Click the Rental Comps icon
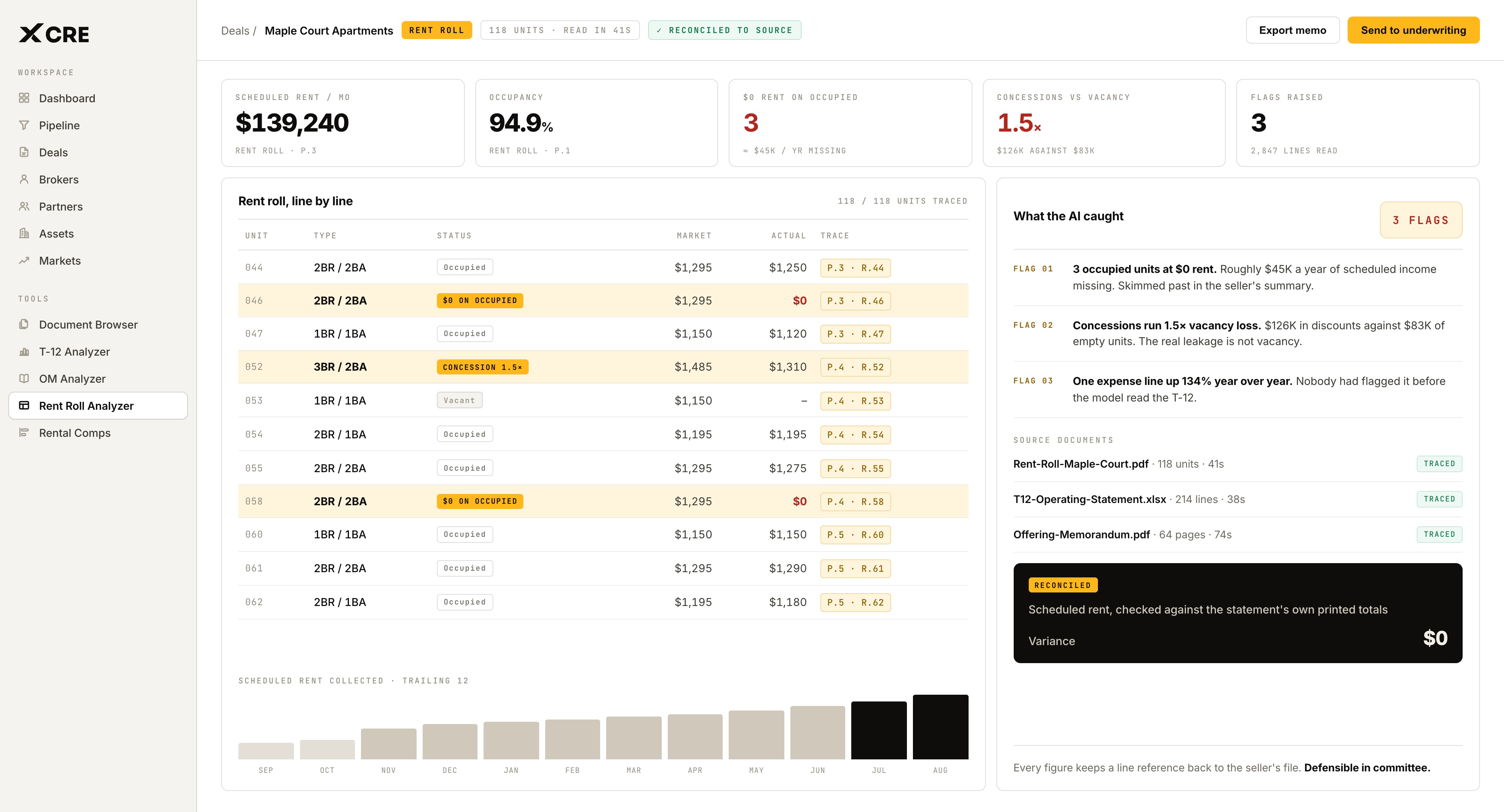 click(24, 433)
